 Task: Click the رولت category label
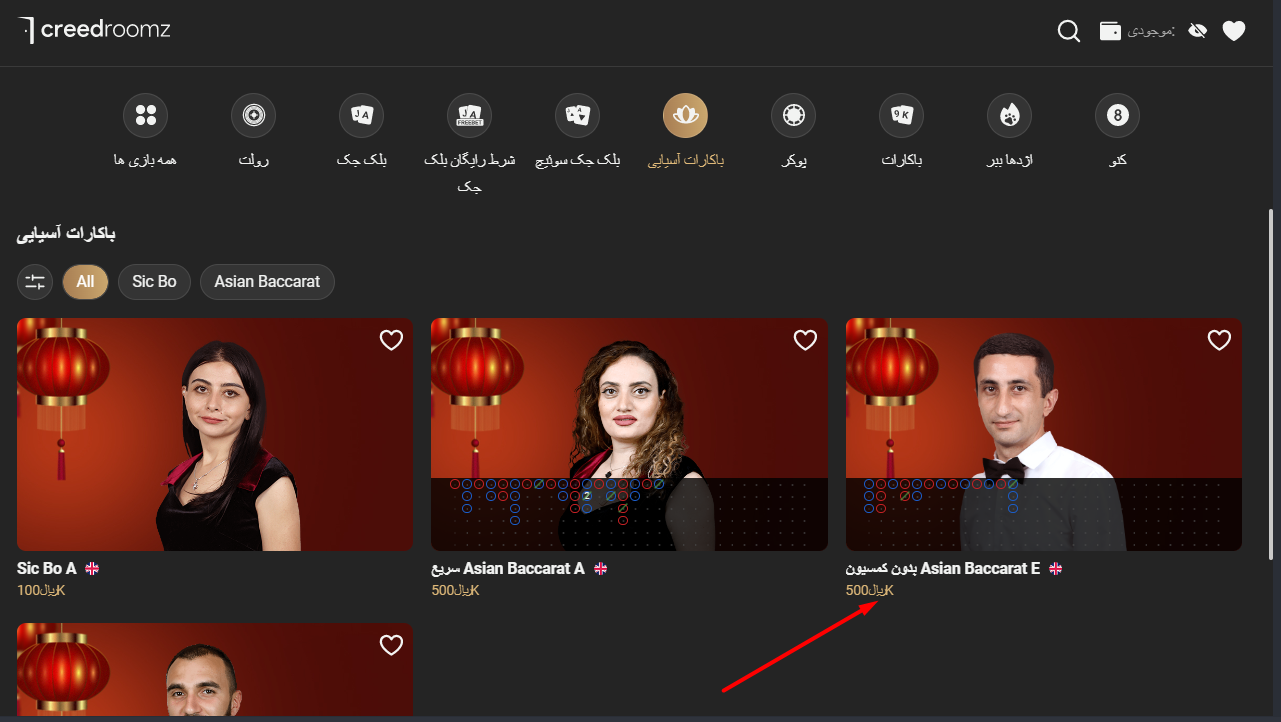(253, 160)
